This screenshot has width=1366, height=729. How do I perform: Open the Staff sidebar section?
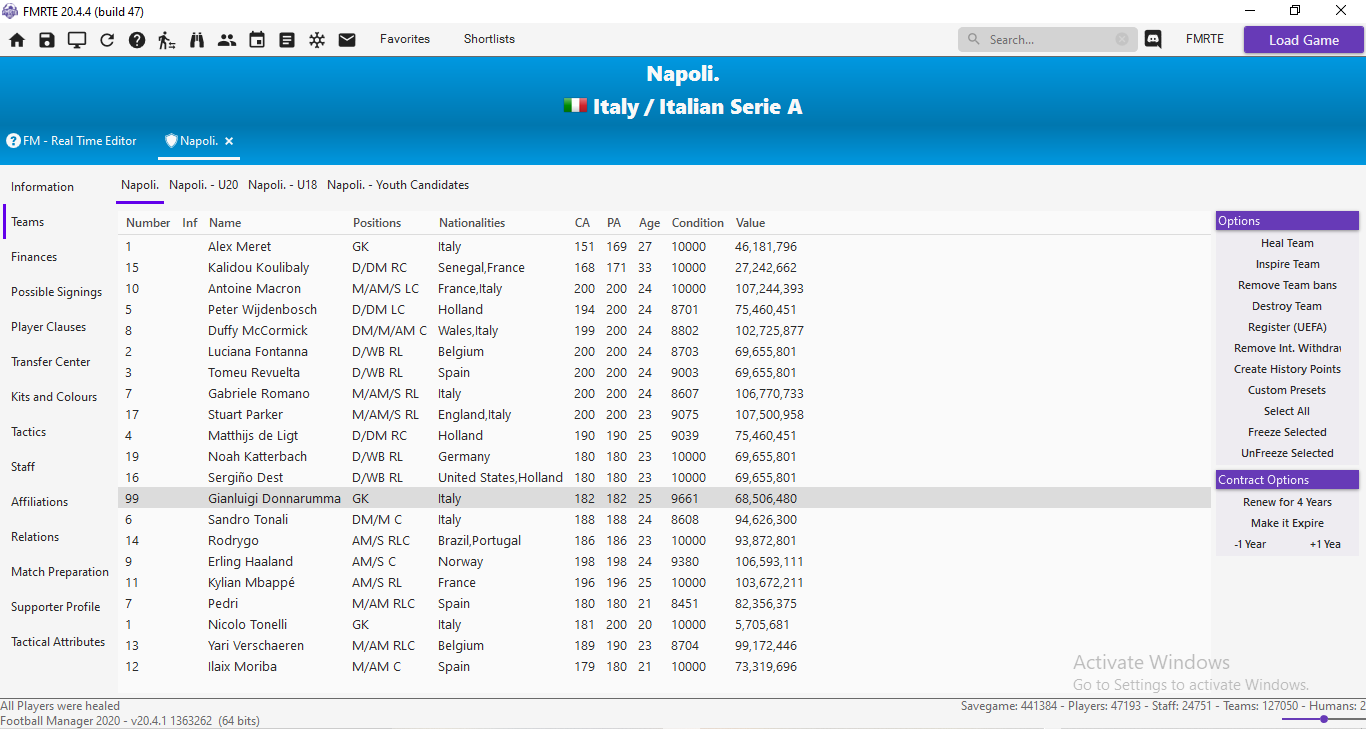coord(23,467)
